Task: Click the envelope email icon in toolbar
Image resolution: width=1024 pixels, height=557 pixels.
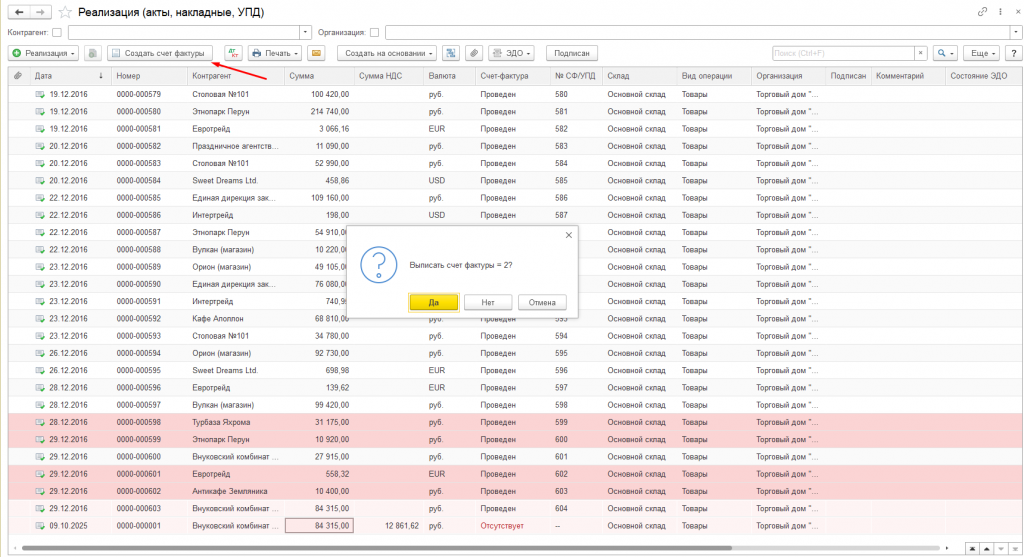Action: (317, 53)
